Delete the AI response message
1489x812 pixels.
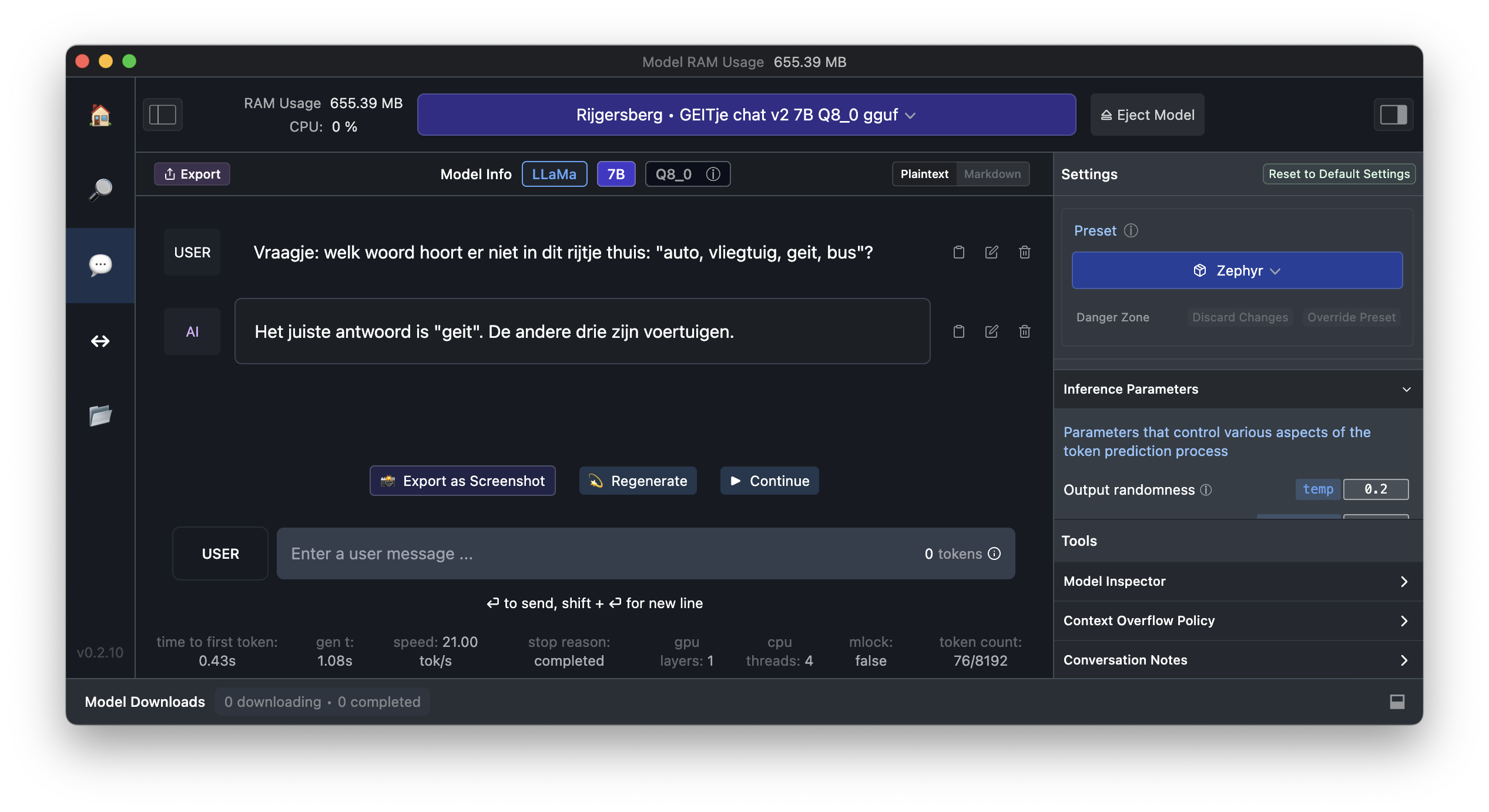click(1024, 332)
